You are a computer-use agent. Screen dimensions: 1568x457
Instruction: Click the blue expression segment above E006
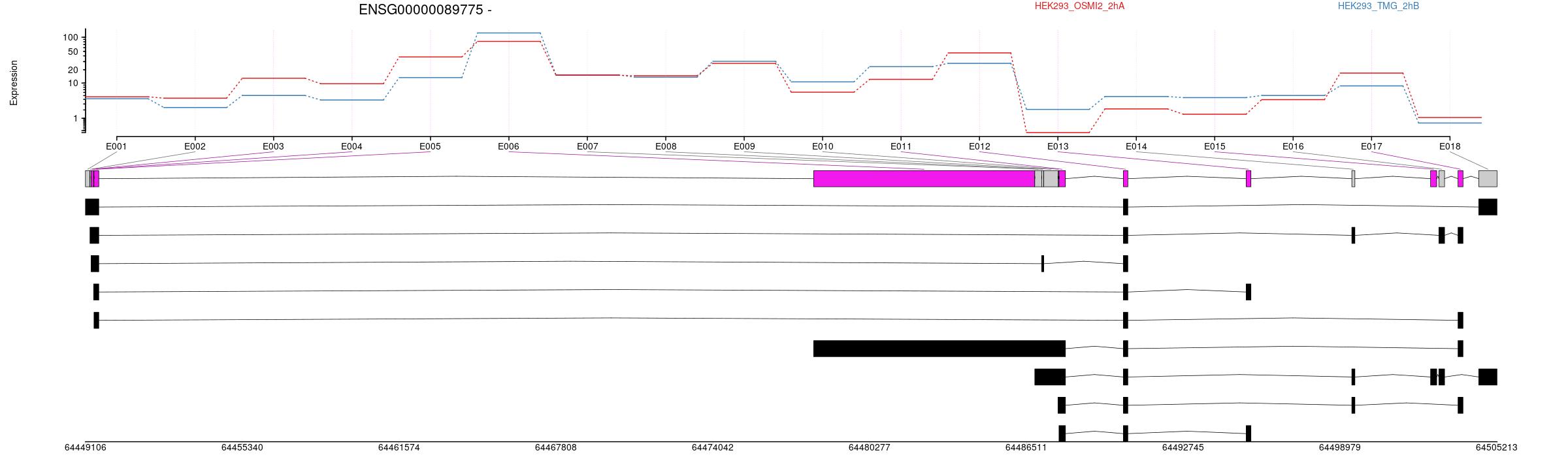[x=508, y=33]
